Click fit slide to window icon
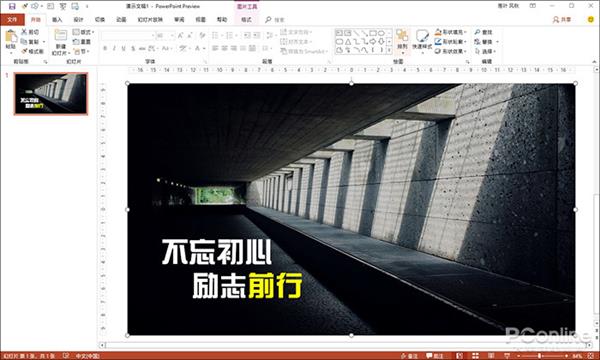 click(x=589, y=356)
